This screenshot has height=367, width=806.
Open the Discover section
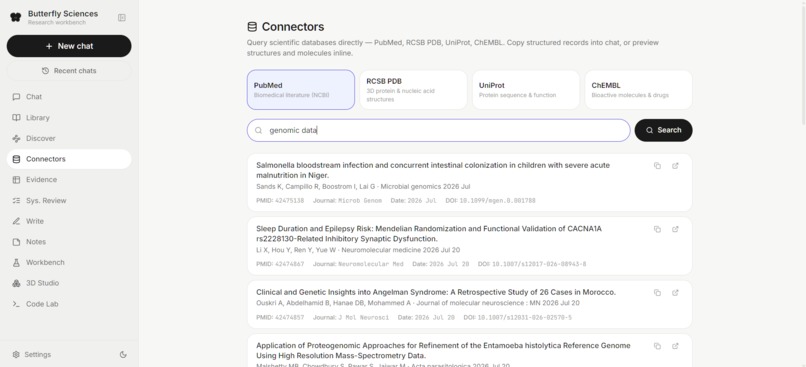(x=69, y=138)
